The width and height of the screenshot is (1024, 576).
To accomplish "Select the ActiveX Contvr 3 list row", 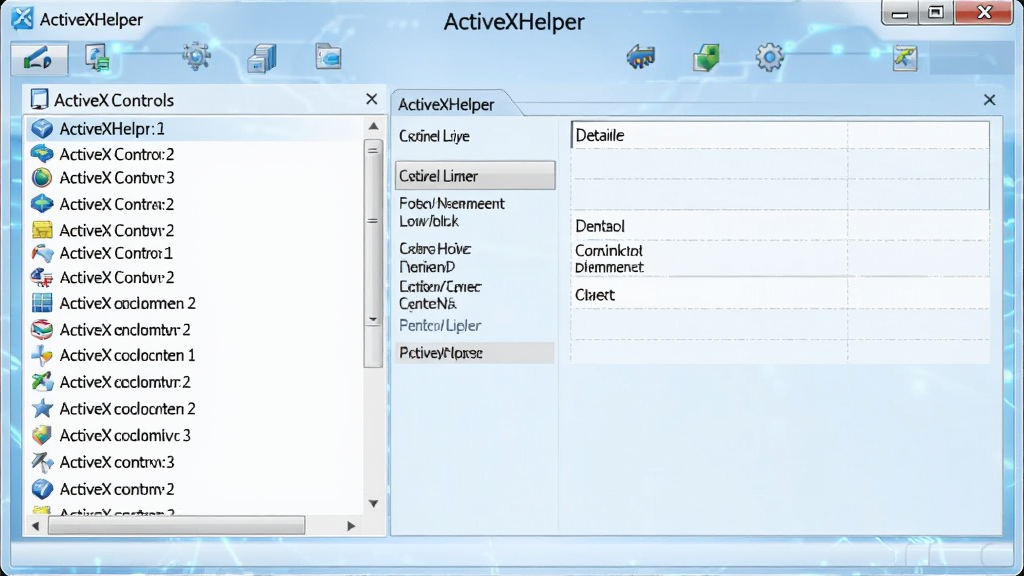I will pos(194,178).
